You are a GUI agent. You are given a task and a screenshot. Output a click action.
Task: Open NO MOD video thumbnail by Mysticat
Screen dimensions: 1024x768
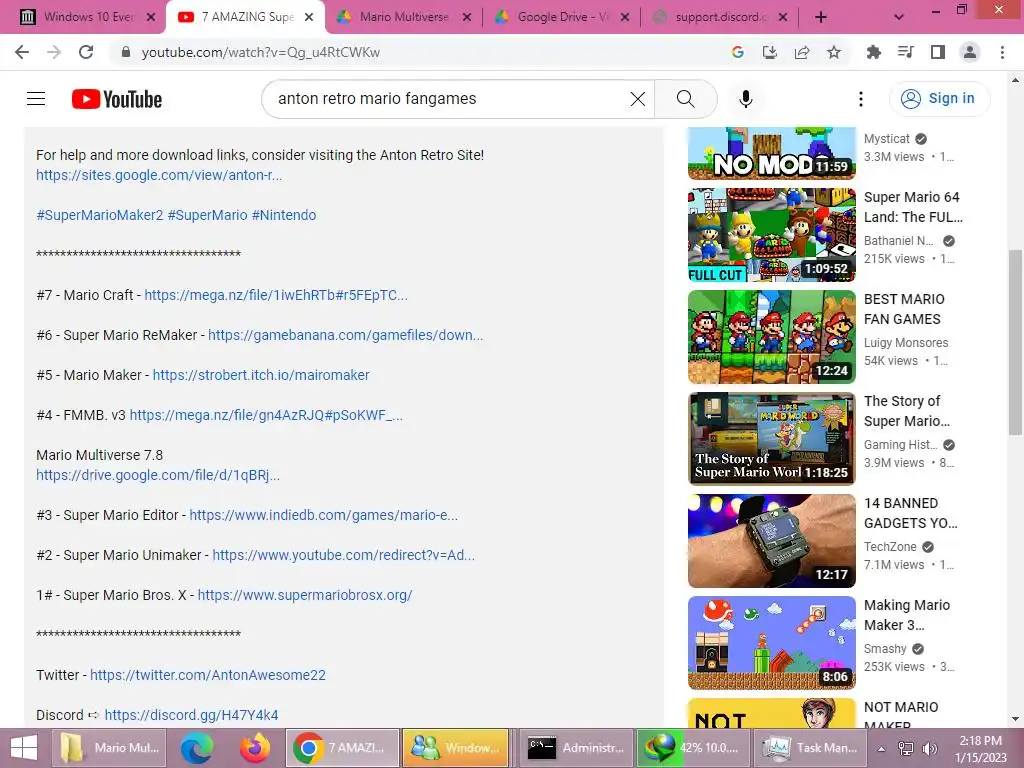click(771, 153)
